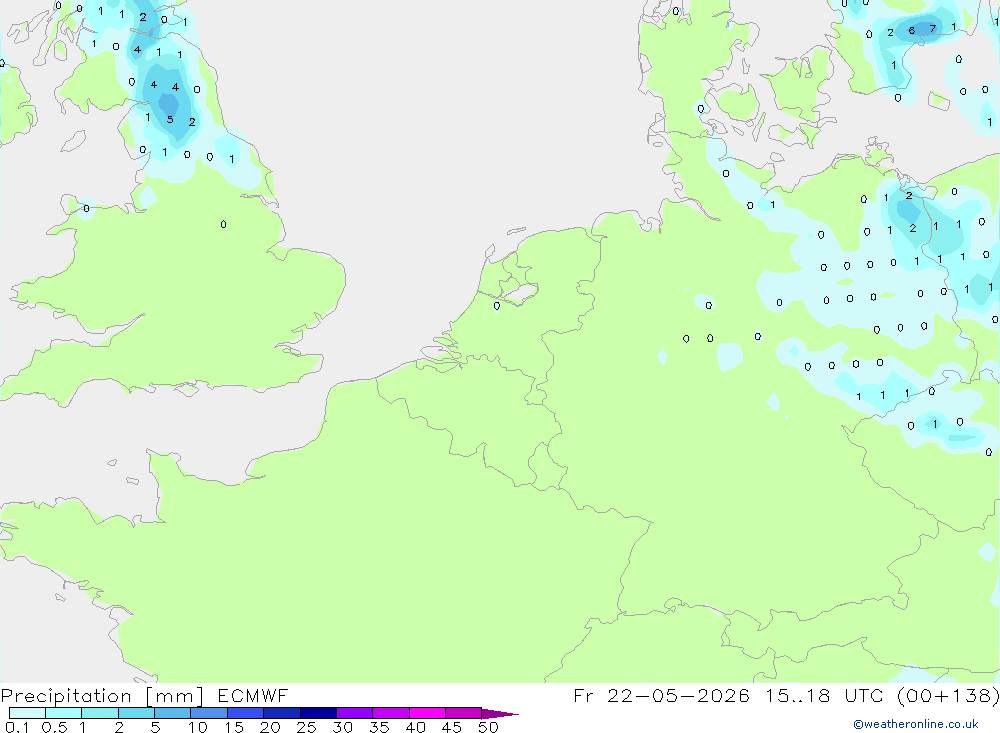Select the 35–40 mm violet legend swatch

click(391, 713)
